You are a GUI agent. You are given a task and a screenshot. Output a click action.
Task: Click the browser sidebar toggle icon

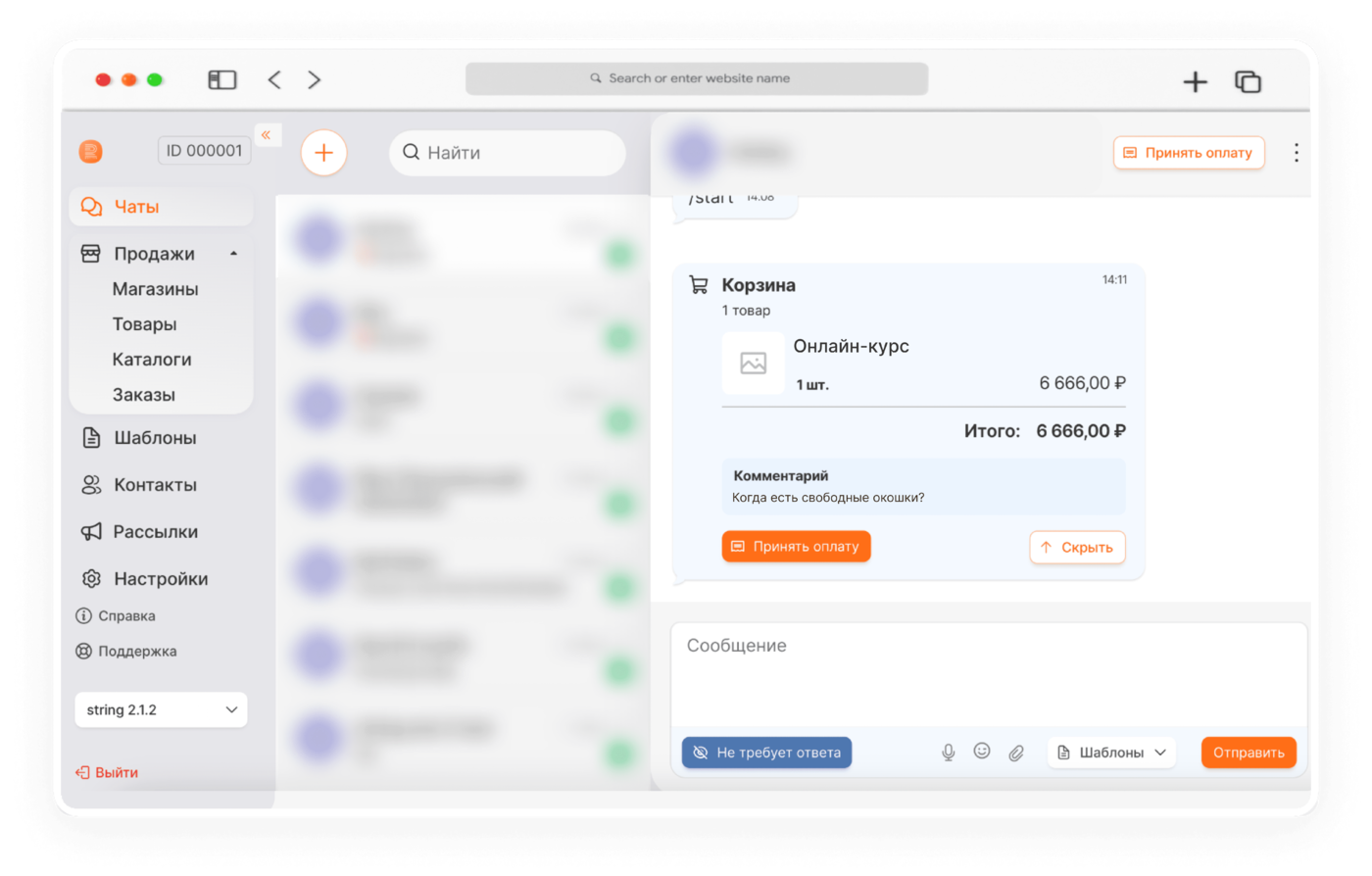222,80
